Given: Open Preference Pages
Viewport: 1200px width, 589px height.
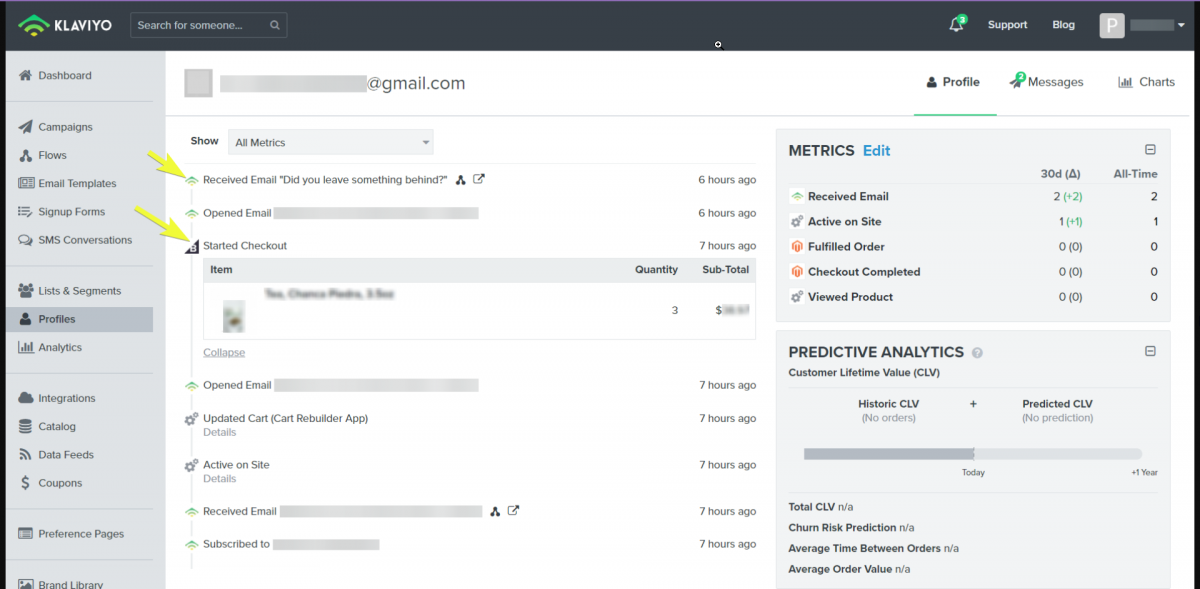Looking at the screenshot, I should [81, 534].
